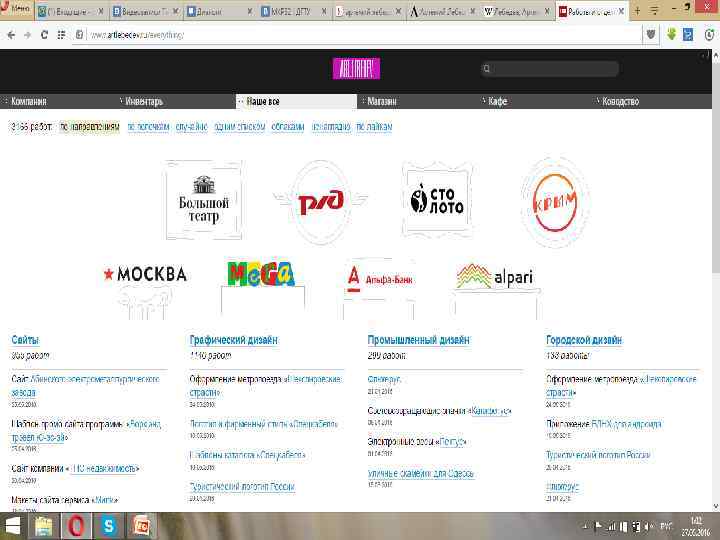Select the Наше все menu section
The width and height of the screenshot is (720, 540).
pos(296,101)
